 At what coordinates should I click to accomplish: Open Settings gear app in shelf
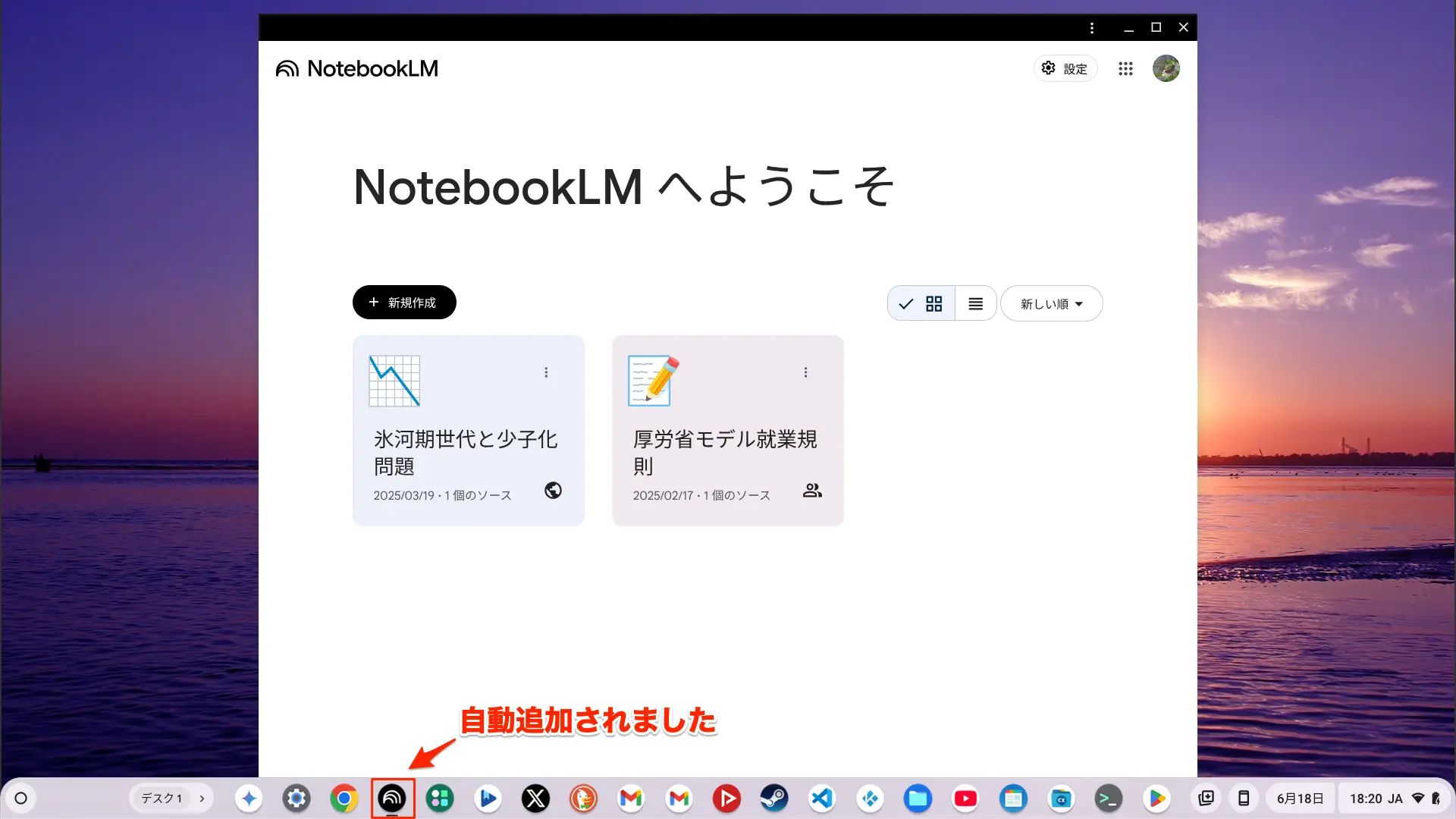tap(297, 799)
